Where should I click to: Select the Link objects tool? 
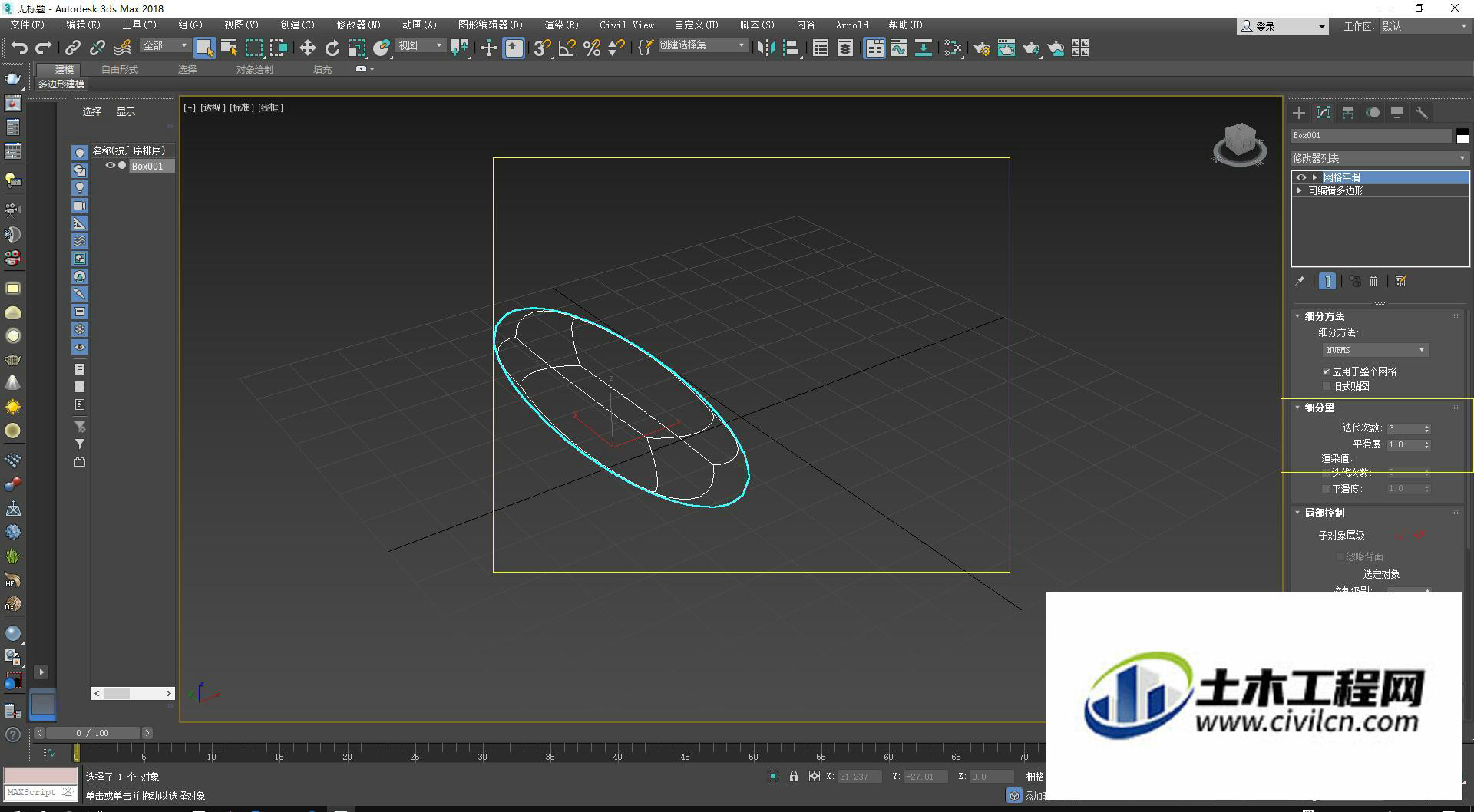point(72,48)
